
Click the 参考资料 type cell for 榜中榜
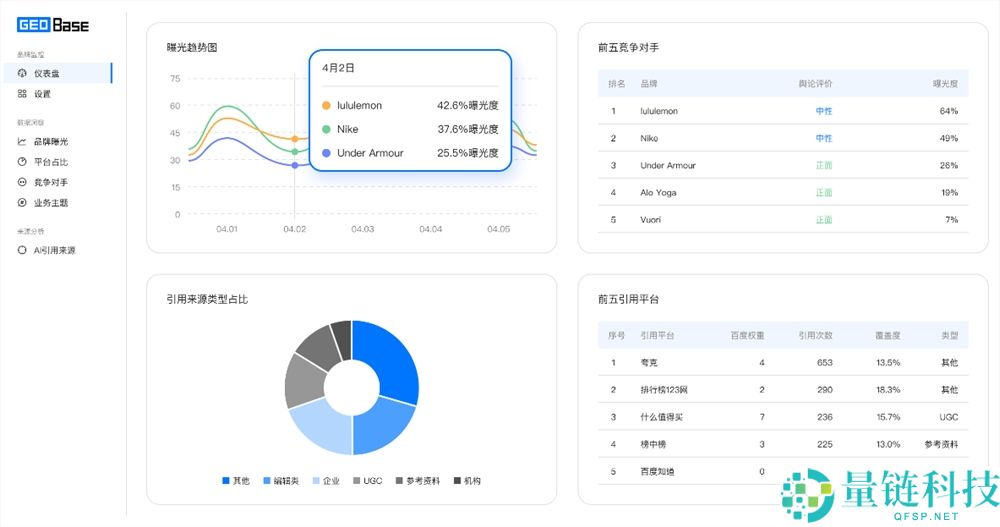pos(941,444)
